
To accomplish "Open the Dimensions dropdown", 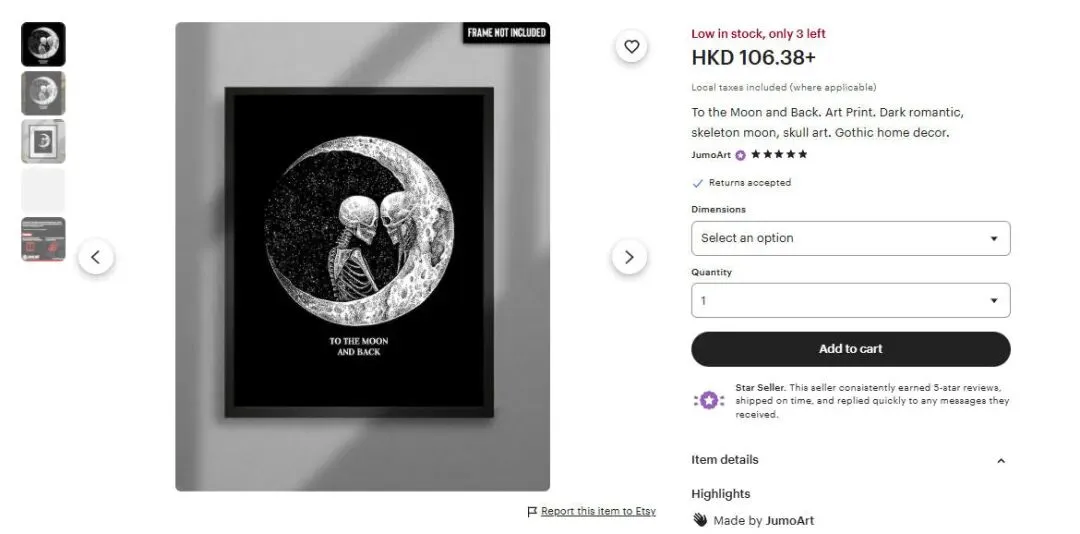I will [x=851, y=238].
